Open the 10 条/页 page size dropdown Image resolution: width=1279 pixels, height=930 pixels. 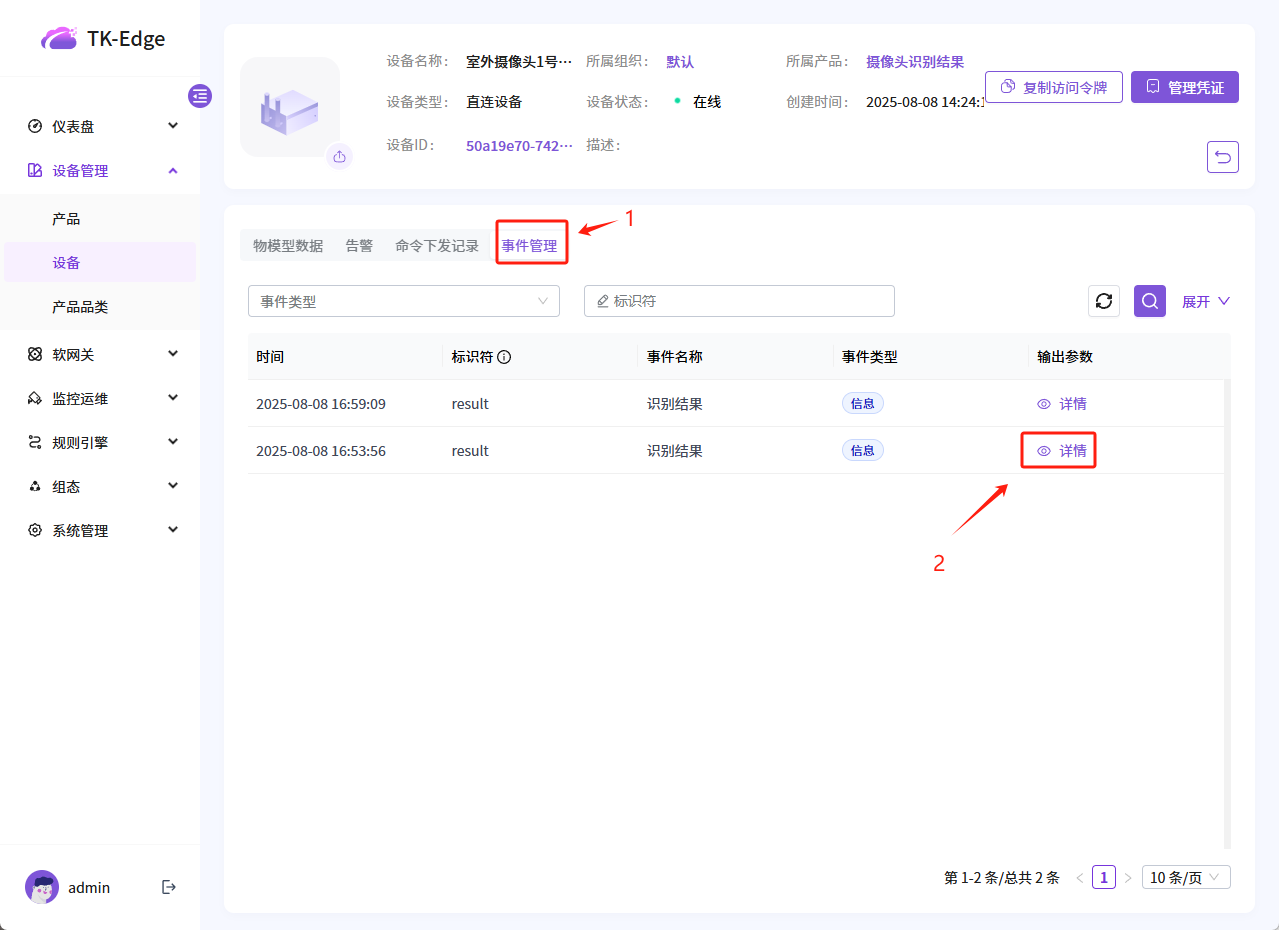click(x=1185, y=877)
